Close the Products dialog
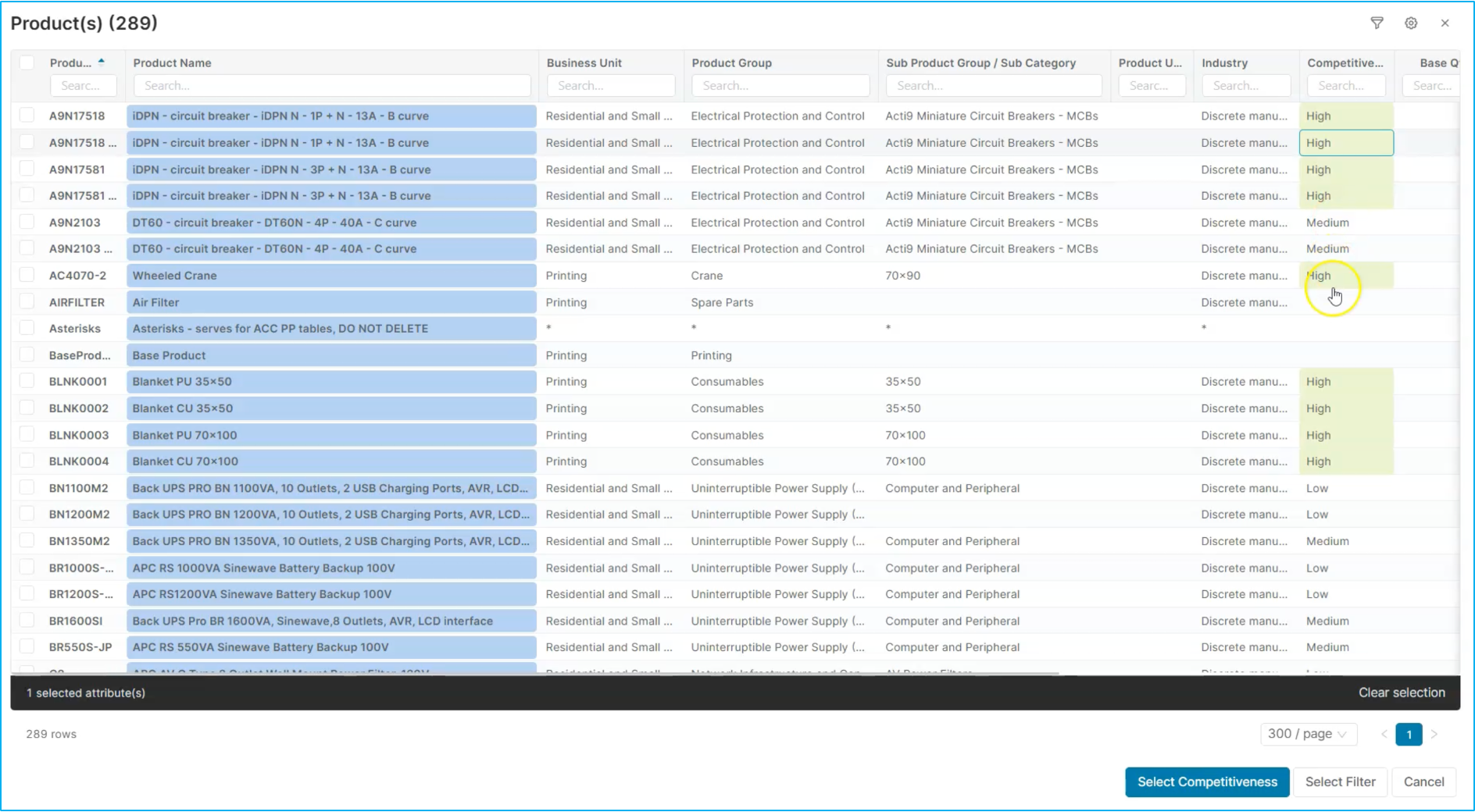1475x812 pixels. (1445, 23)
